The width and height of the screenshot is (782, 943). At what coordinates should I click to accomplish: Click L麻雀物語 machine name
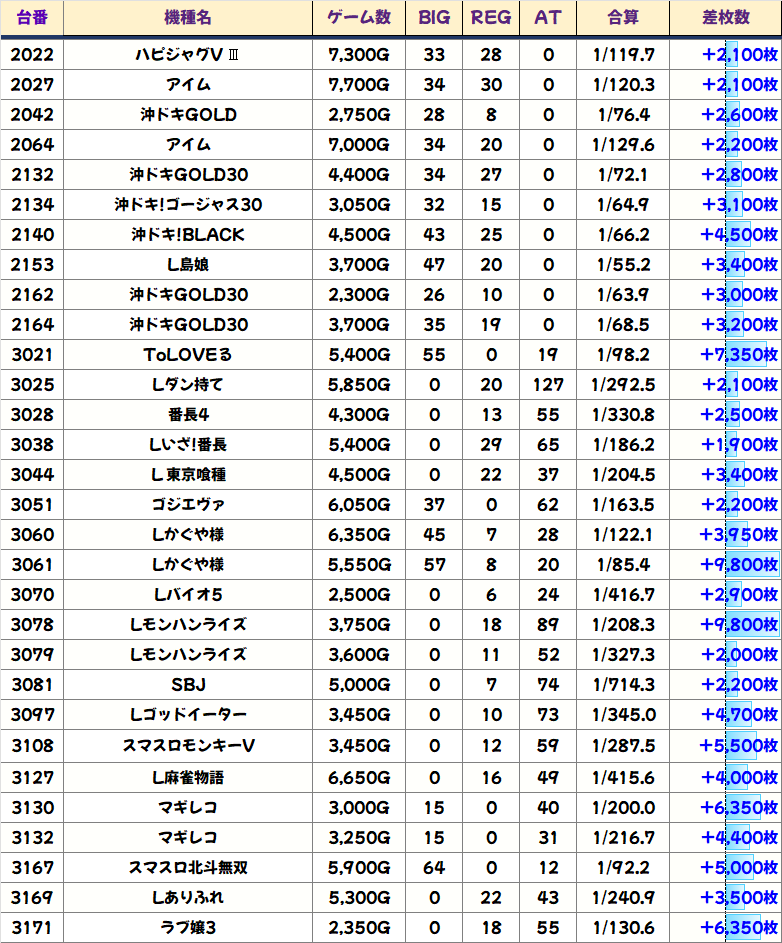(188, 778)
